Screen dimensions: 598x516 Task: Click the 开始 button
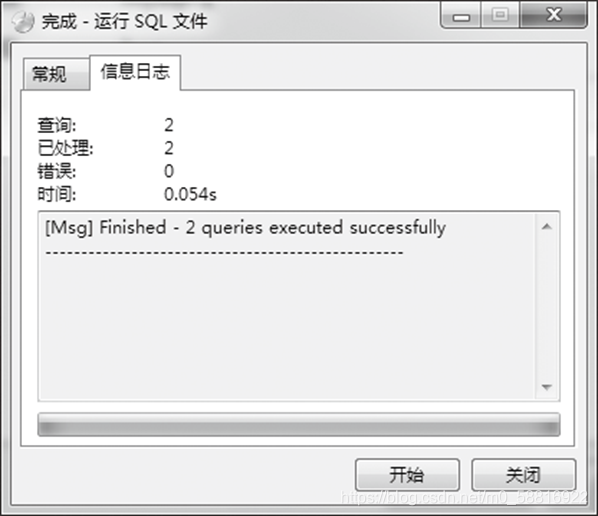click(x=407, y=475)
